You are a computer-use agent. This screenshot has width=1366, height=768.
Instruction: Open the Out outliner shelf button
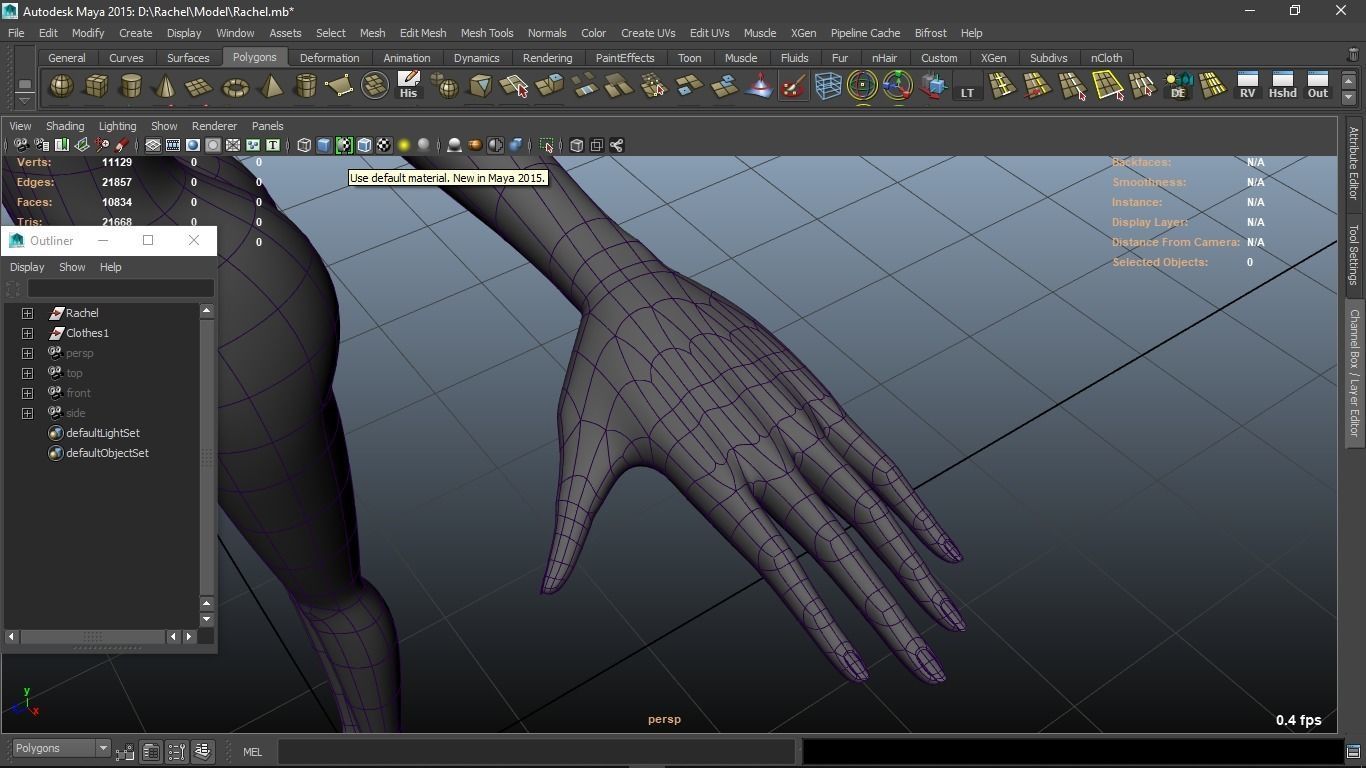coord(1318,86)
